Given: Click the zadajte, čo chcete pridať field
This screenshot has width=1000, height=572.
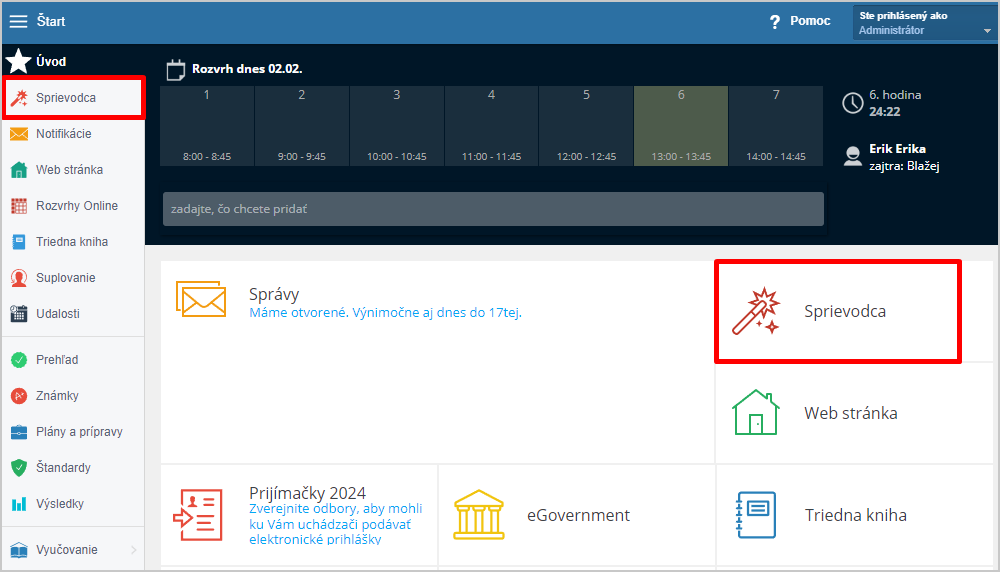Looking at the screenshot, I should [x=493, y=209].
